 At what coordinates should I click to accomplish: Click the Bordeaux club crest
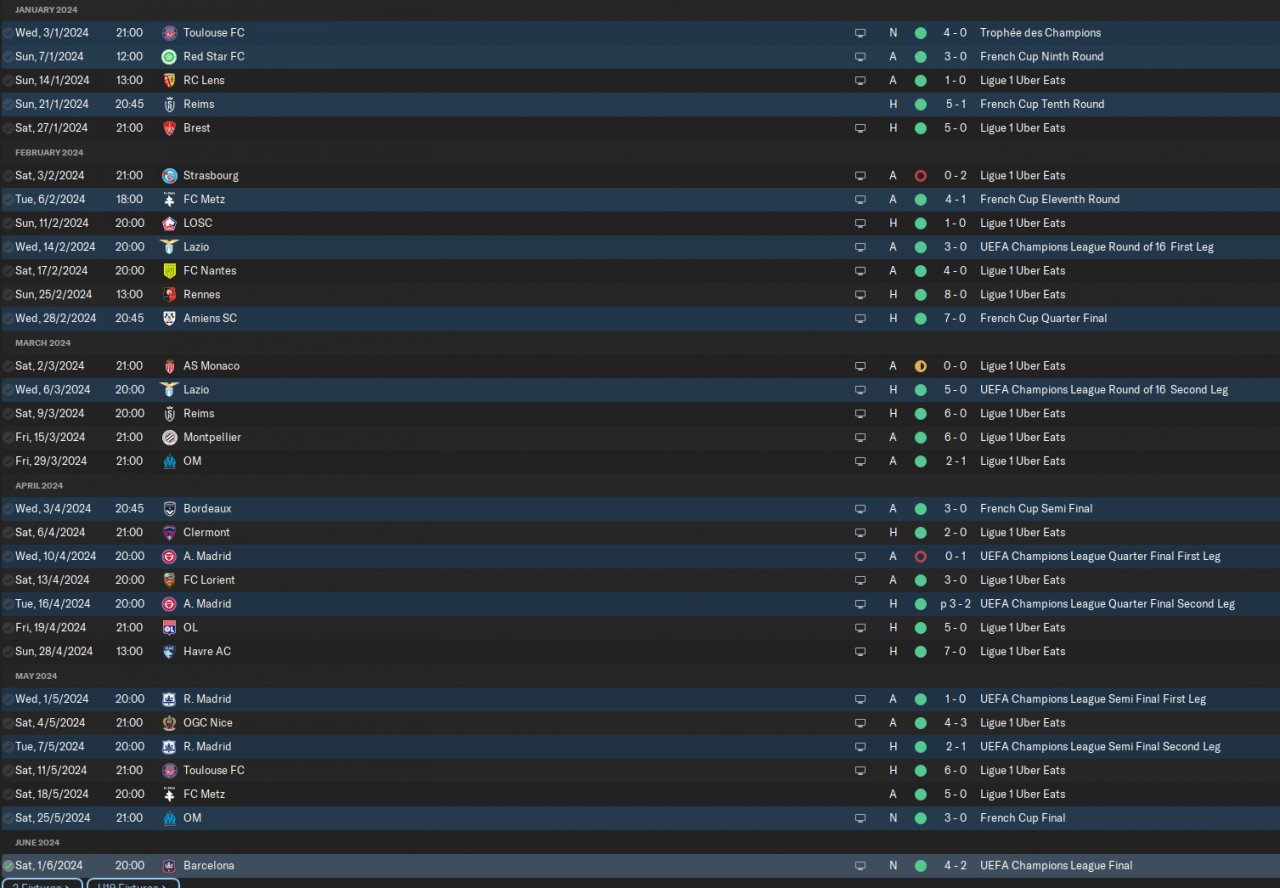point(169,509)
